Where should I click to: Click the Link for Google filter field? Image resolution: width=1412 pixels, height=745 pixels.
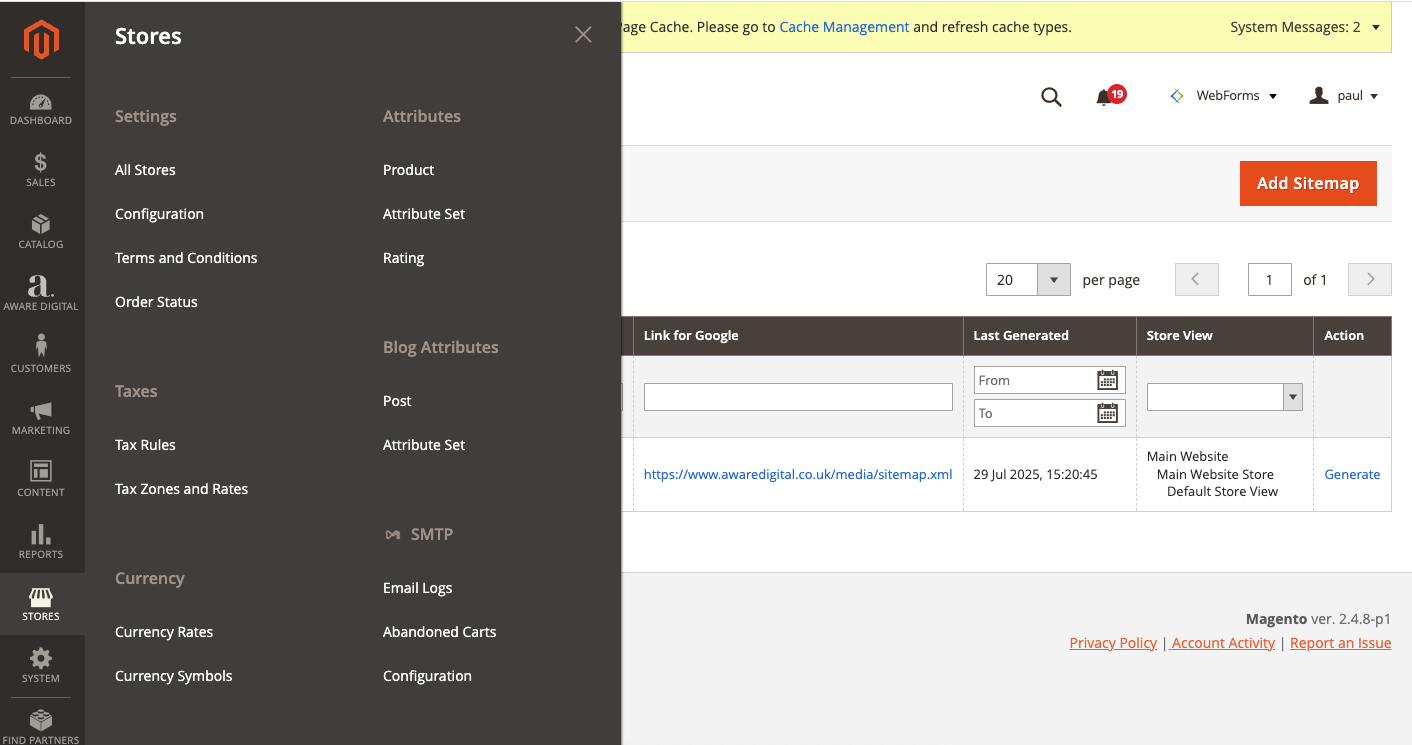coord(798,397)
